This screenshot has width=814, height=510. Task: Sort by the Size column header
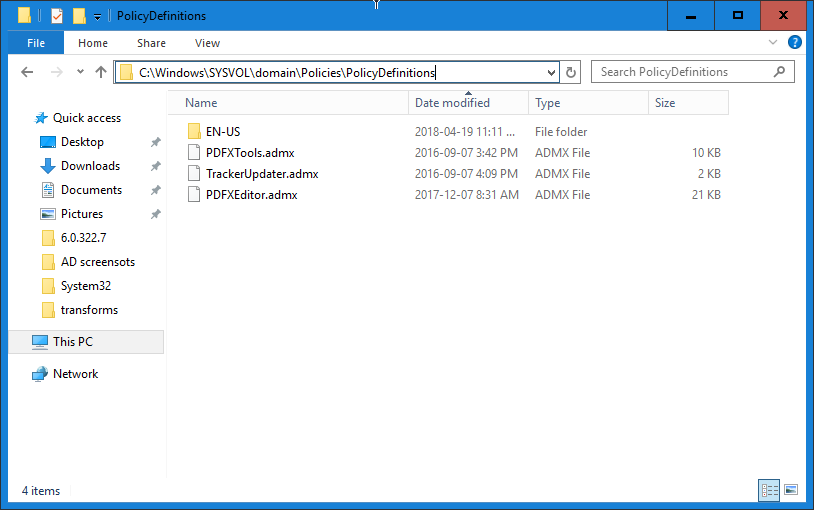click(688, 103)
